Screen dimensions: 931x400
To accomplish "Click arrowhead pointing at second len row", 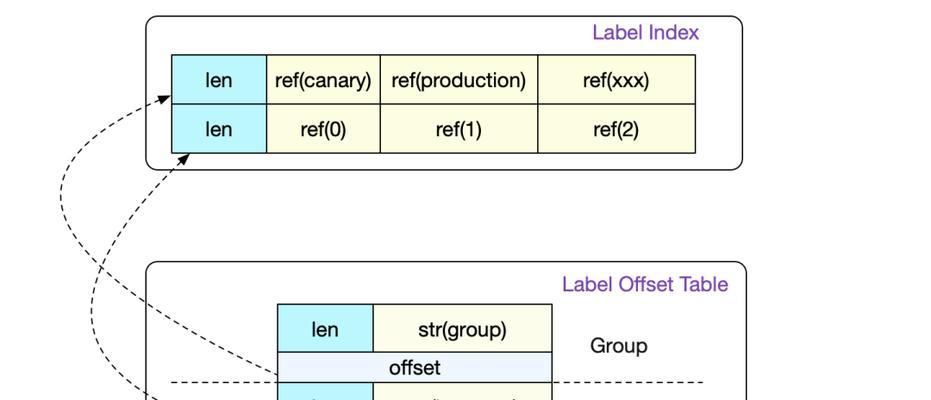I will tap(183, 158).
